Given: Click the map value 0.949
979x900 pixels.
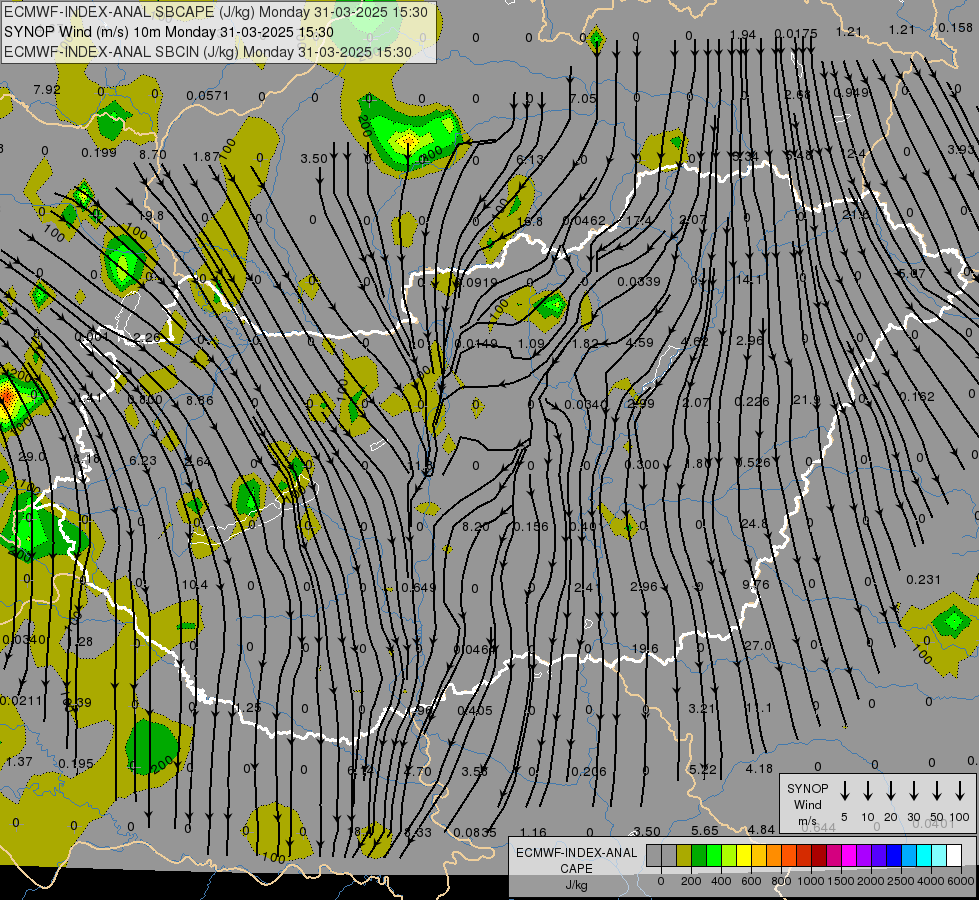Looking at the screenshot, I should tap(851, 92).
